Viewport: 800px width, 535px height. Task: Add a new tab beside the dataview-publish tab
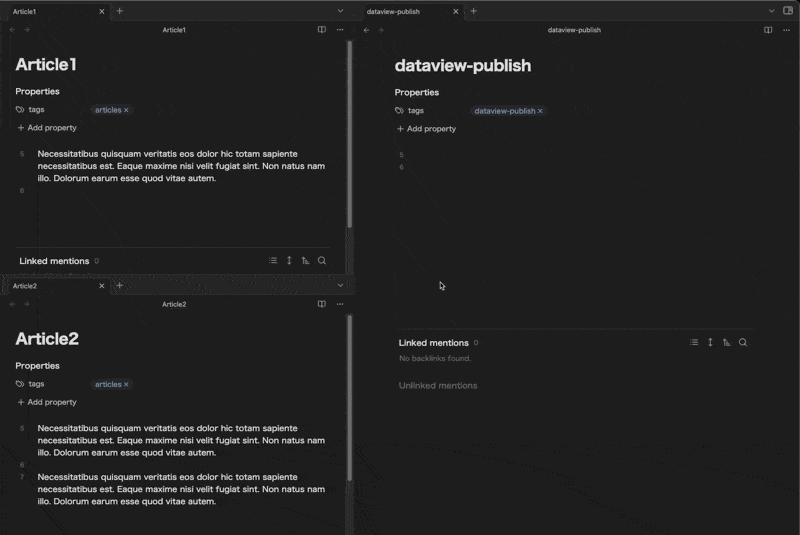coord(473,11)
